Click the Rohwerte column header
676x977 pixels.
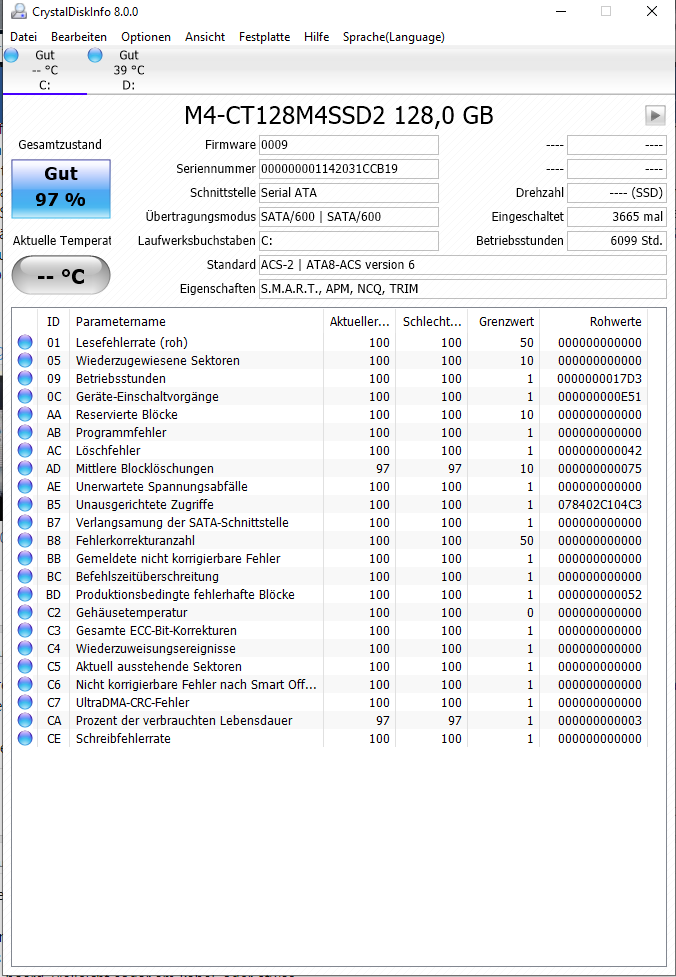pyautogui.click(x=593, y=322)
